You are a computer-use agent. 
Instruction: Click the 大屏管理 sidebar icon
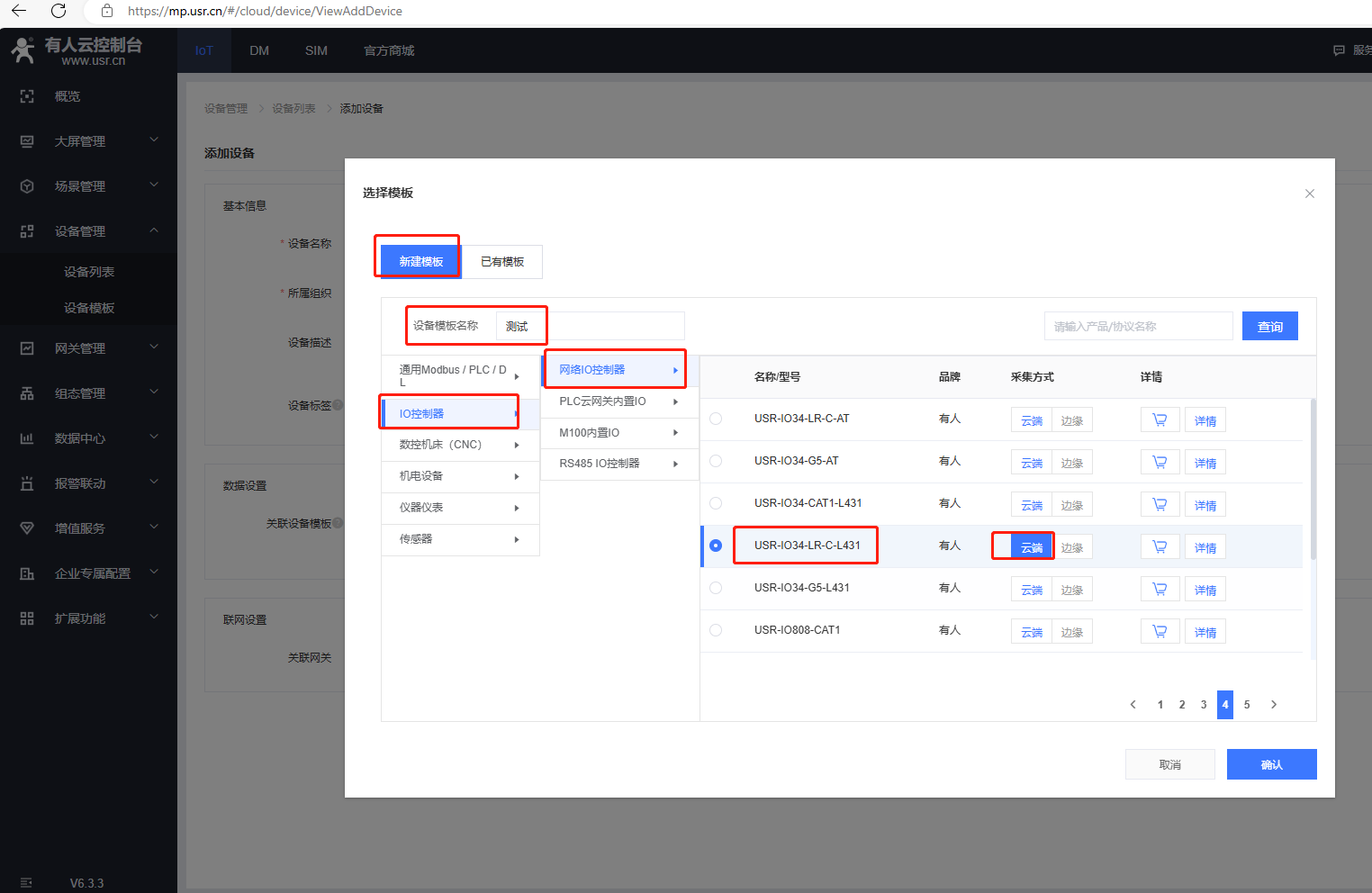coord(27,141)
